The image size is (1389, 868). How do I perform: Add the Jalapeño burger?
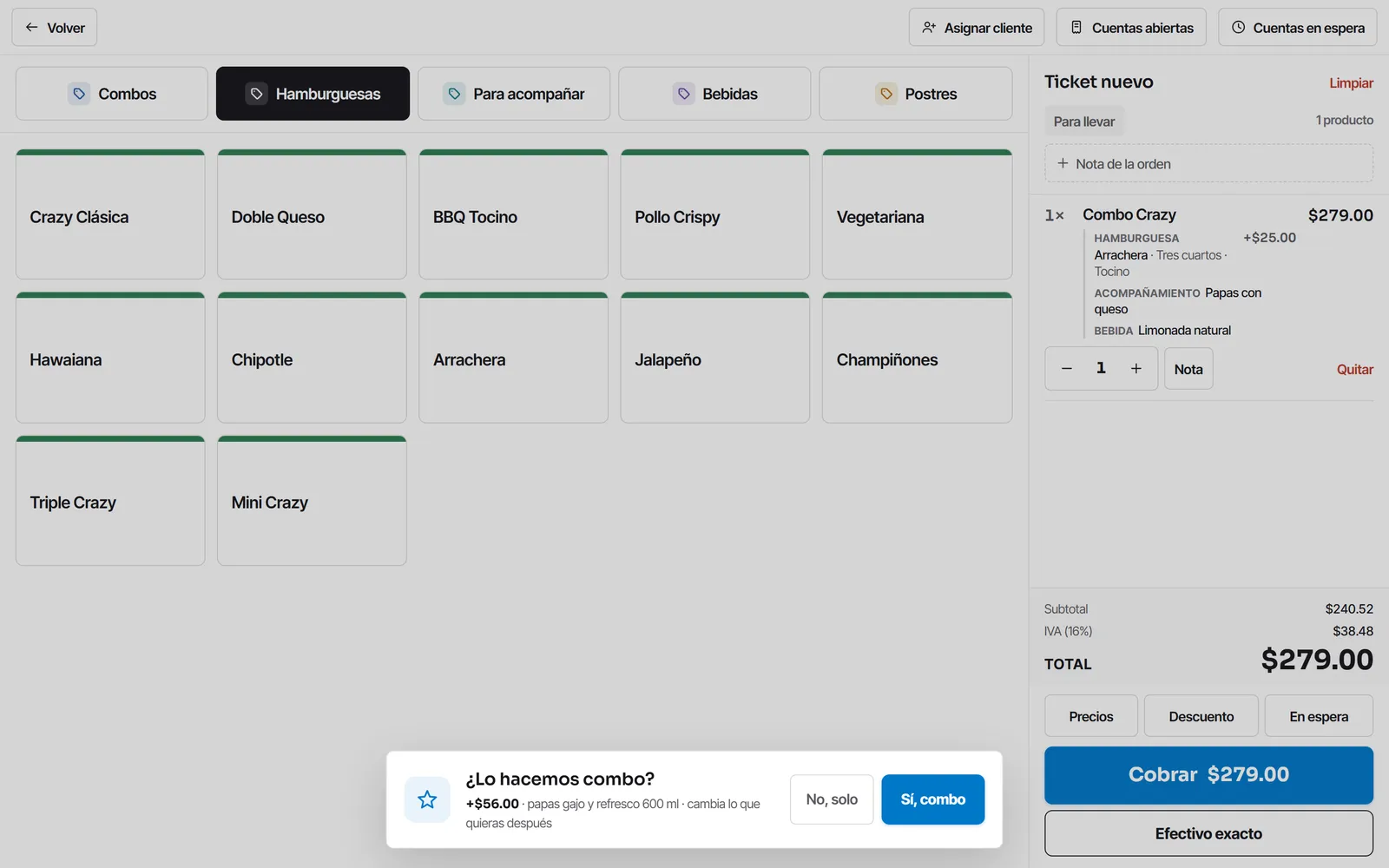[x=715, y=358]
